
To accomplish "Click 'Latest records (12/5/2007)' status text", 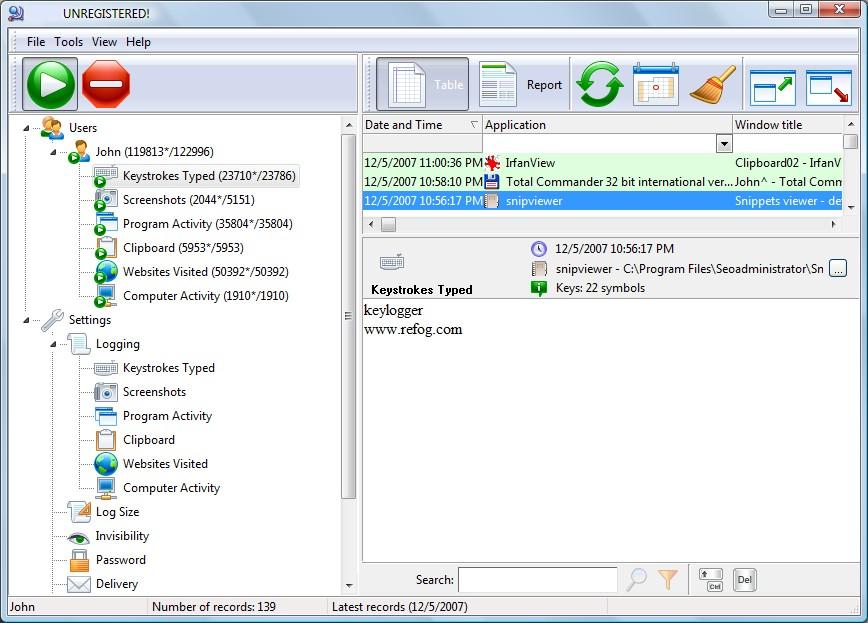I will click(x=400, y=607).
